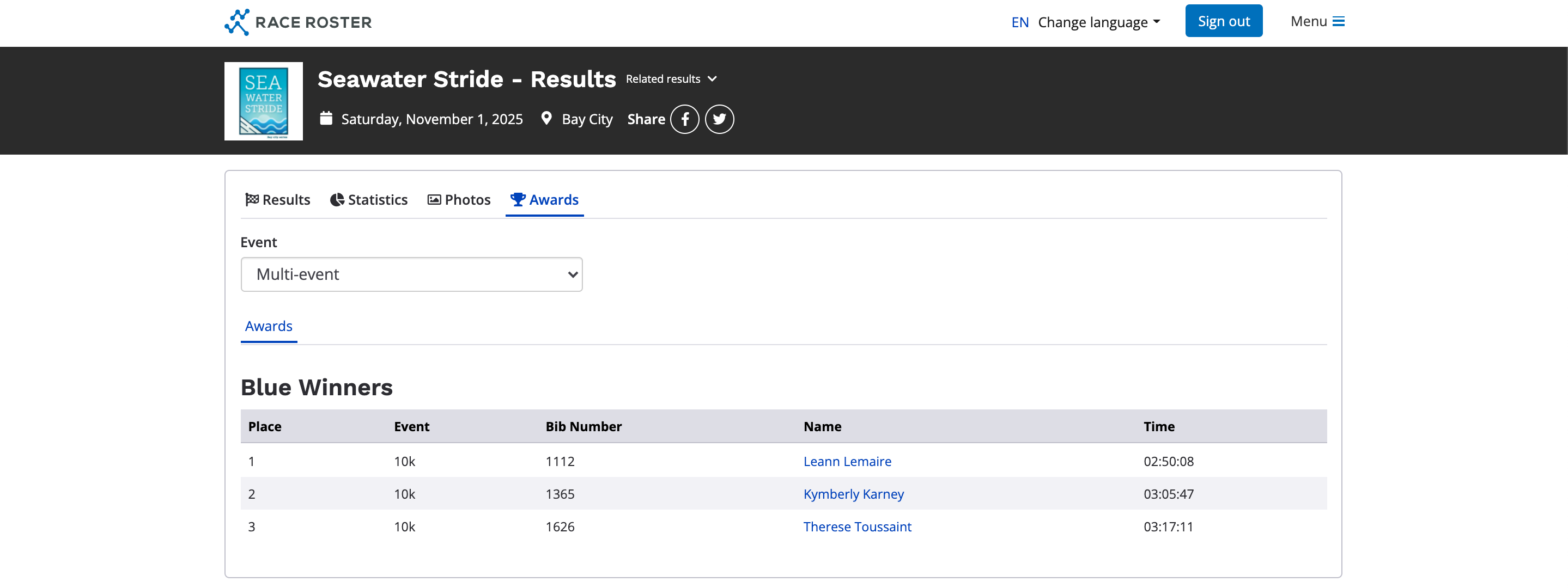Open the Change language dropdown

(x=1098, y=22)
